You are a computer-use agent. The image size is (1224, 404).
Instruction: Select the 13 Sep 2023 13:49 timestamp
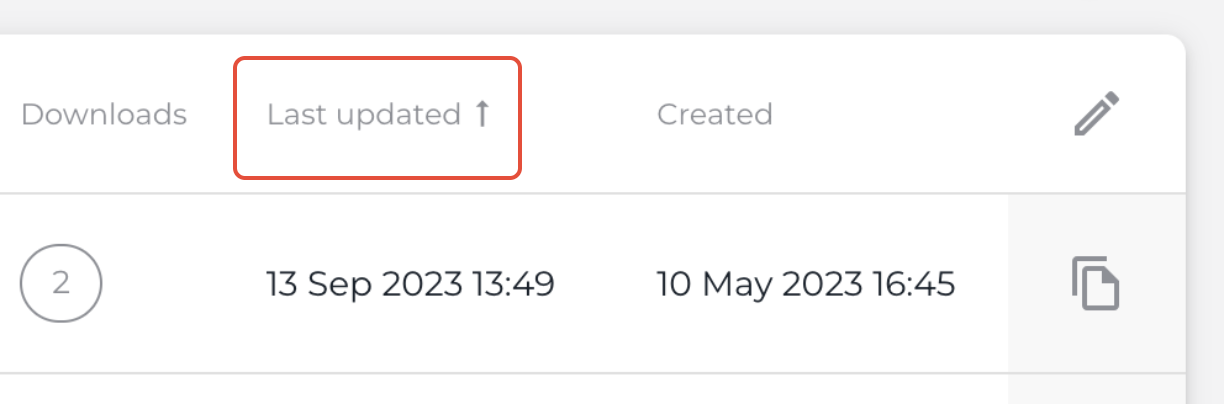coord(410,285)
